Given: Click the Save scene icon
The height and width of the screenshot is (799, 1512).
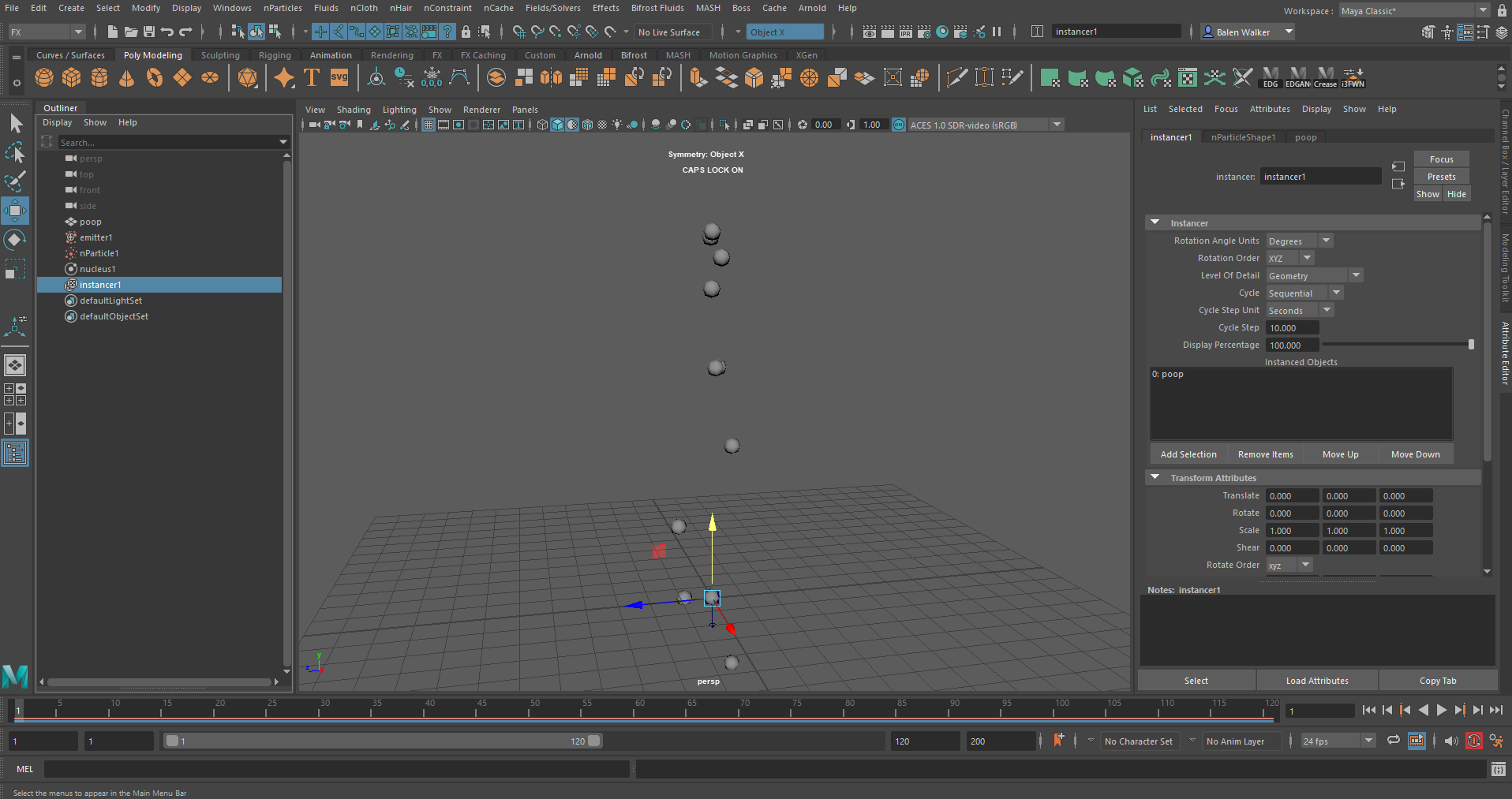Looking at the screenshot, I should [x=149, y=32].
